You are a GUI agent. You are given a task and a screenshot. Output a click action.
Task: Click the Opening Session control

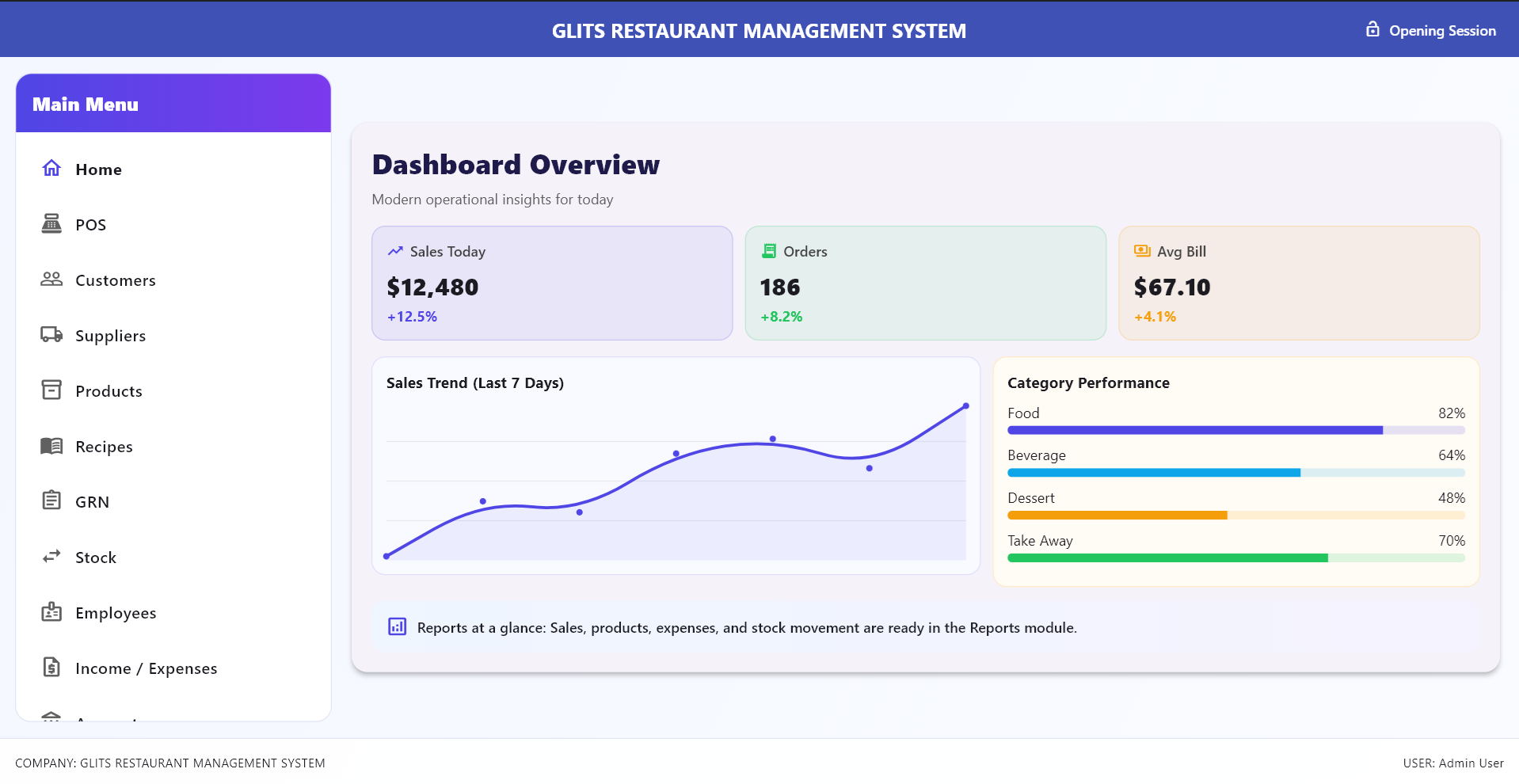[1442, 31]
